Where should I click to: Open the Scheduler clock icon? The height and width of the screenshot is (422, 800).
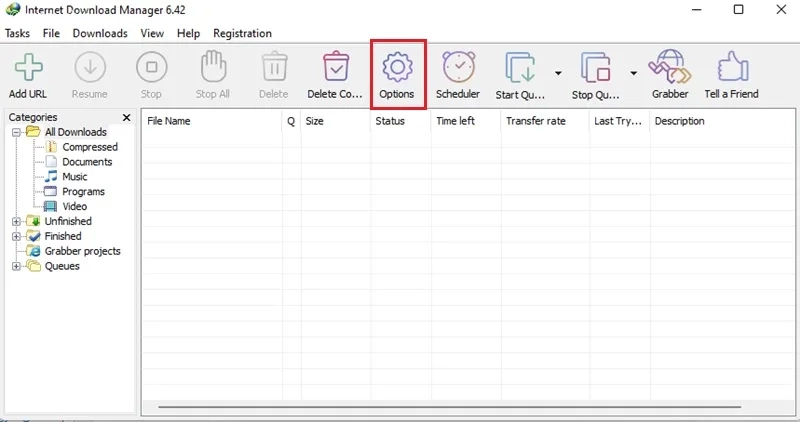coord(458,67)
